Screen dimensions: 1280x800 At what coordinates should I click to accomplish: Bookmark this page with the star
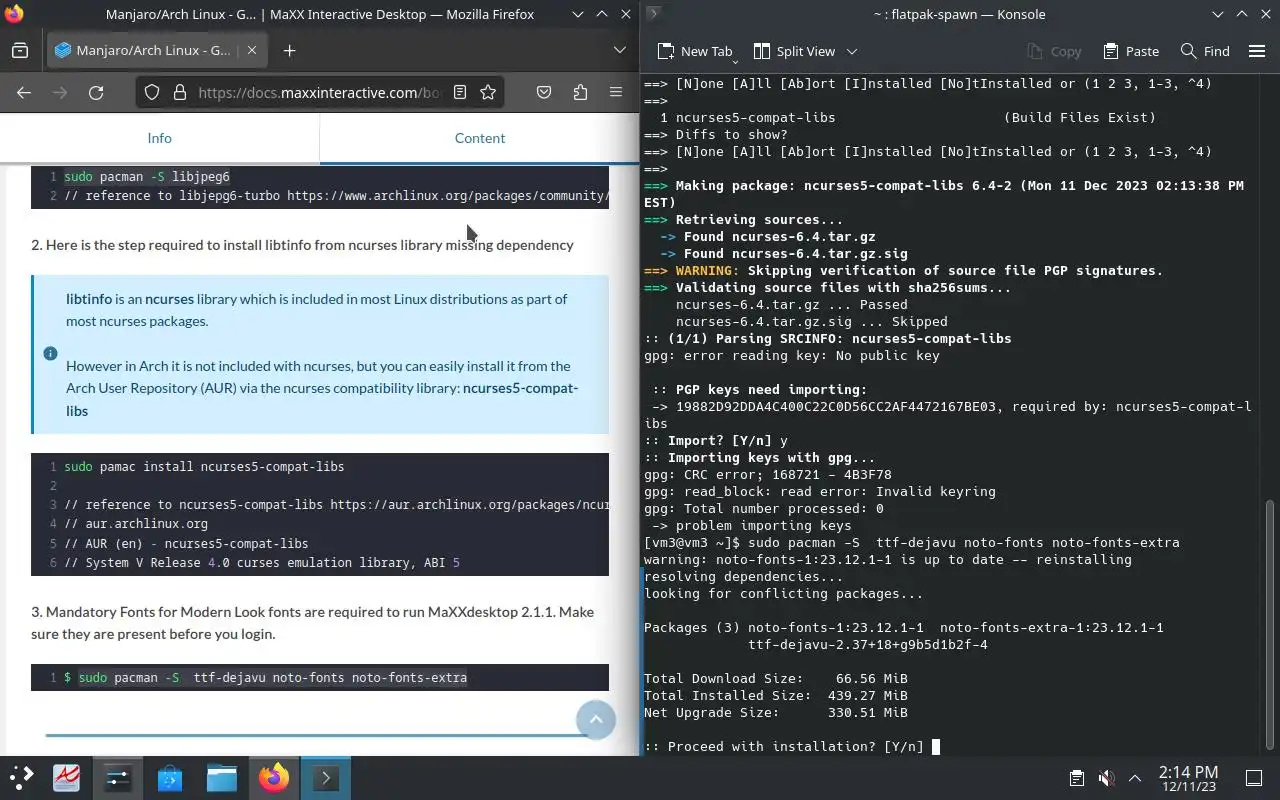coord(488,92)
